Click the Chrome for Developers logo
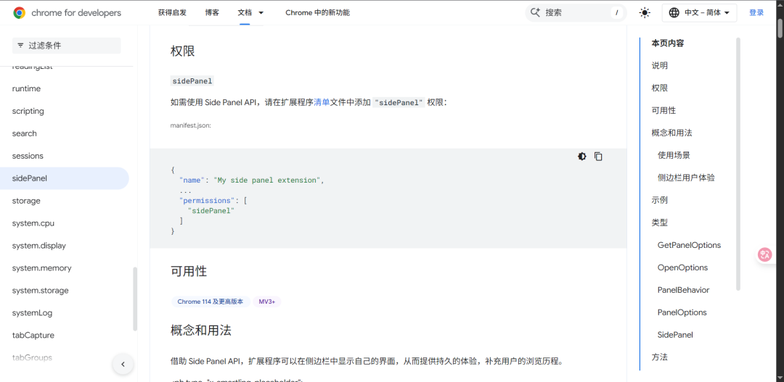The image size is (784, 382). click(x=67, y=13)
